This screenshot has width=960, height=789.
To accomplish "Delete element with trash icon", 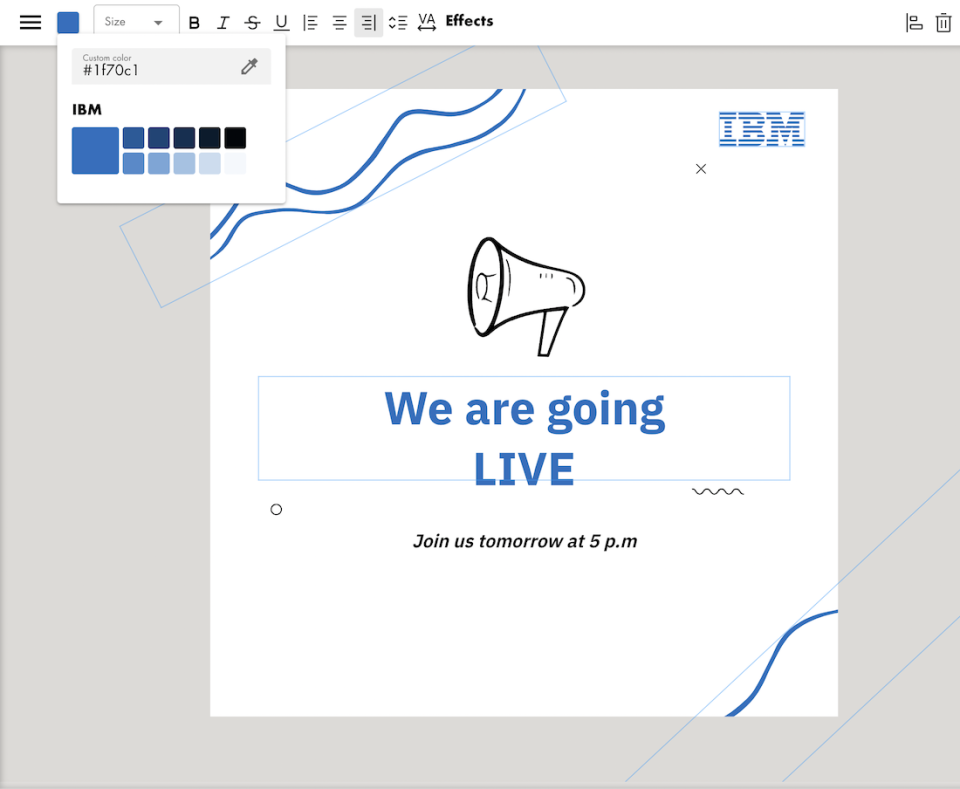I will [x=943, y=22].
